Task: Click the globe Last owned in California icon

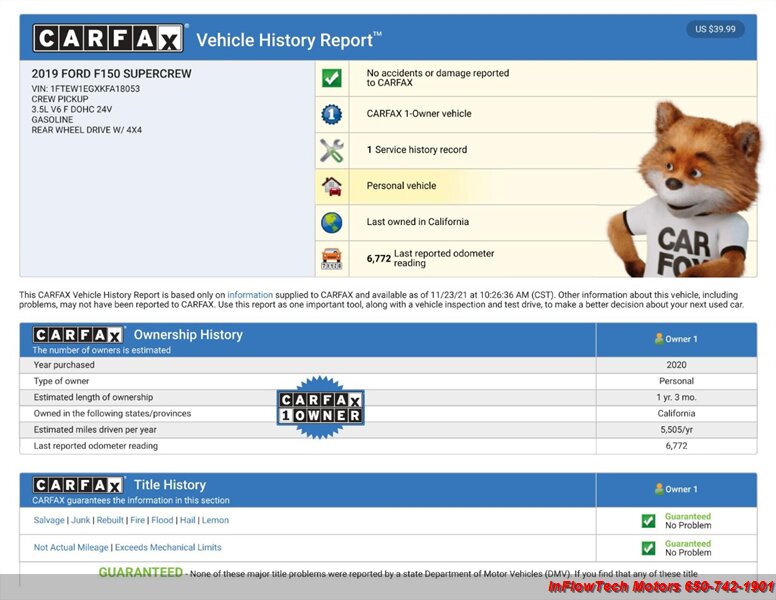Action: 331,222
